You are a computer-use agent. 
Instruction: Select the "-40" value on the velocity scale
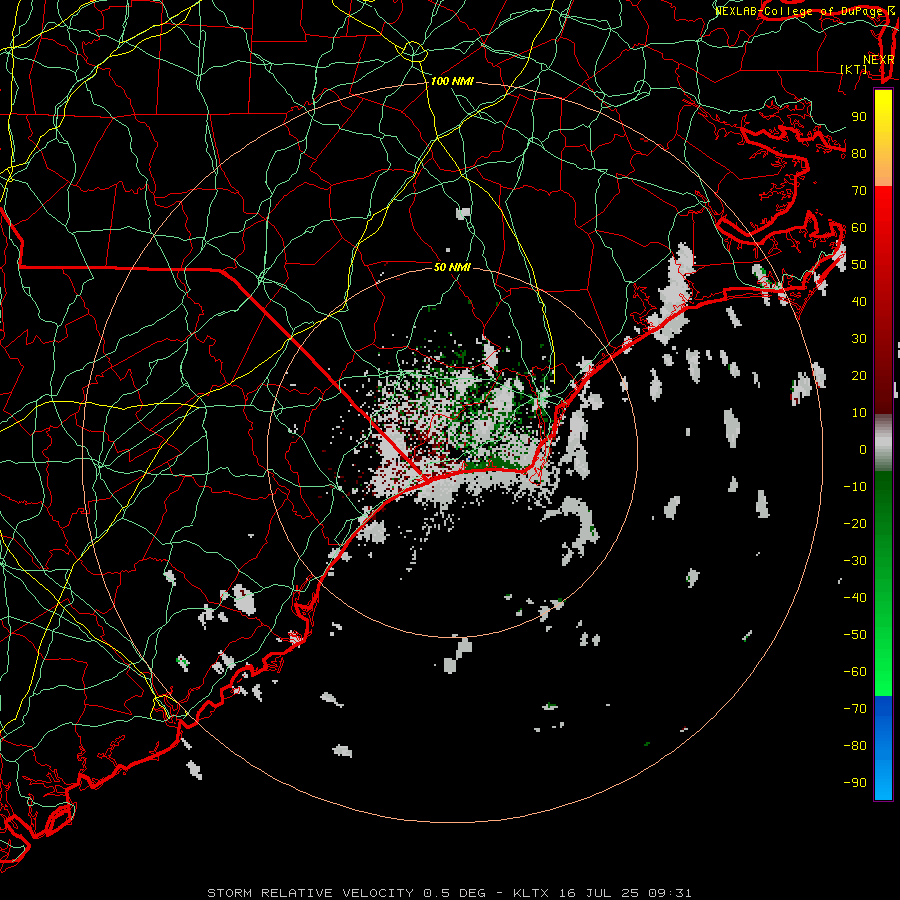point(855,598)
